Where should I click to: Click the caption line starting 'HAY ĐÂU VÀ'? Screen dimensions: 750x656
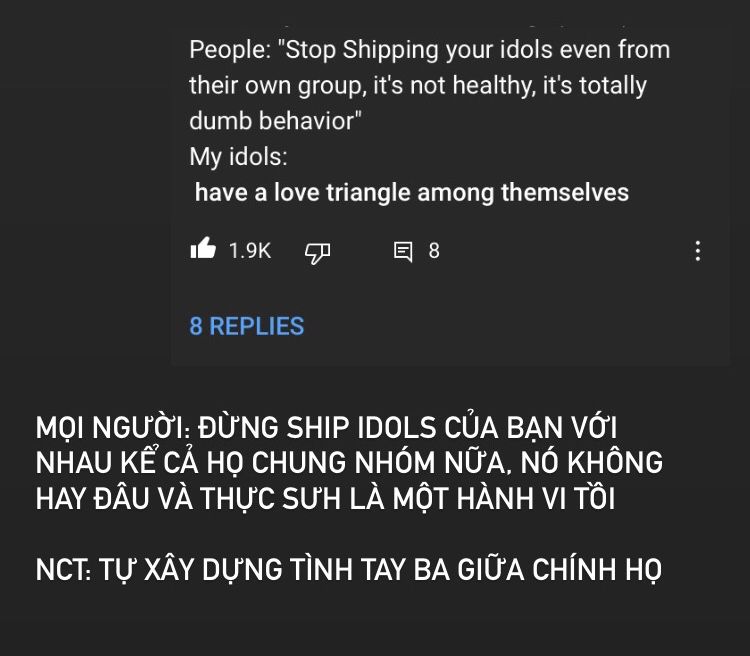[x=325, y=498]
